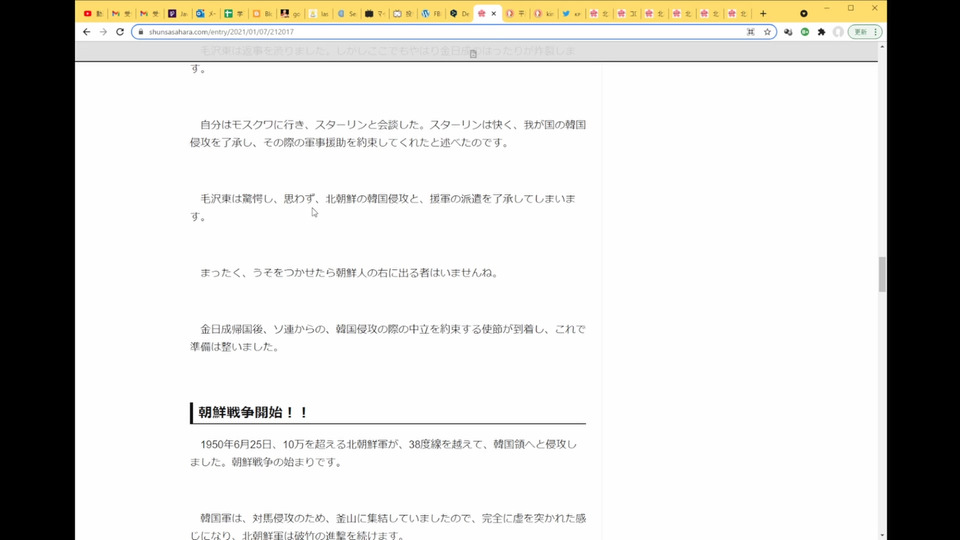Switch to the Outlook mail tab
Viewport: 960px width, 540px height.
click(206, 13)
